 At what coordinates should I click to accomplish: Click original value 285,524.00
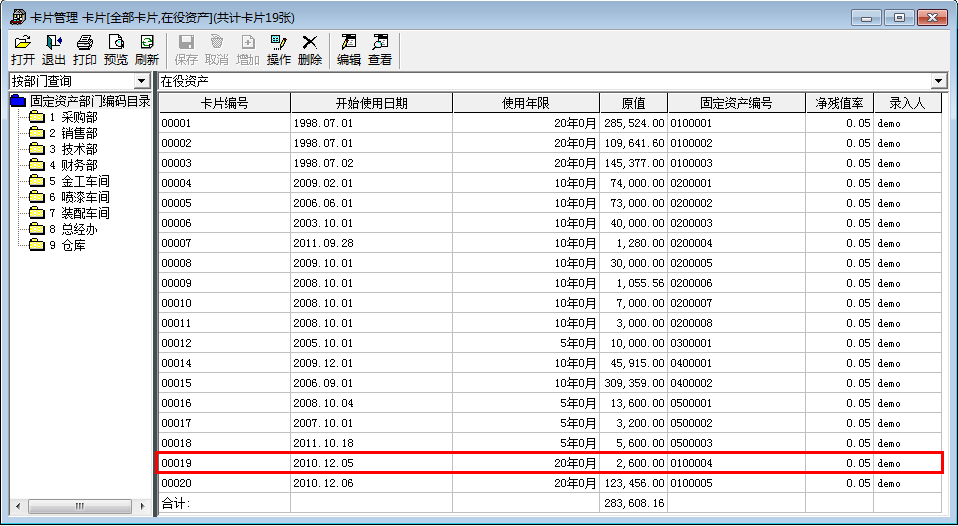pyautogui.click(x=634, y=123)
